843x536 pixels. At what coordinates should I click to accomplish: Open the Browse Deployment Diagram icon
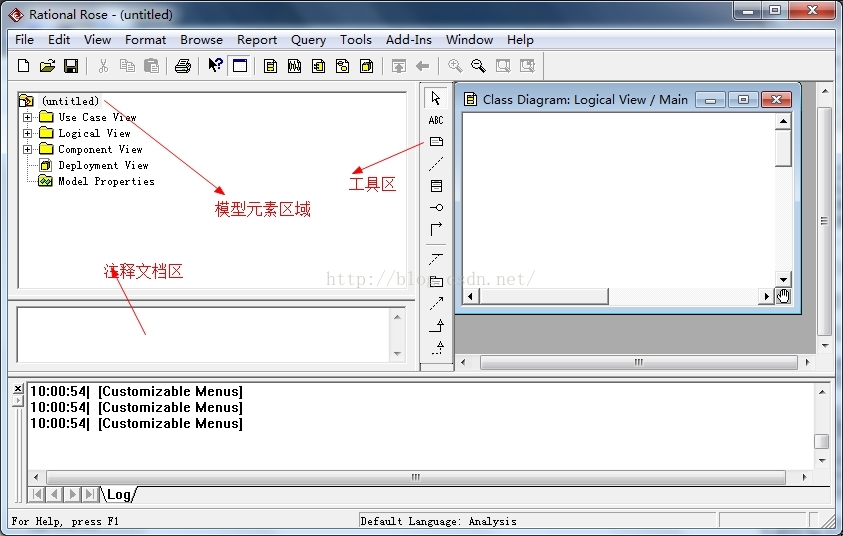[367, 66]
